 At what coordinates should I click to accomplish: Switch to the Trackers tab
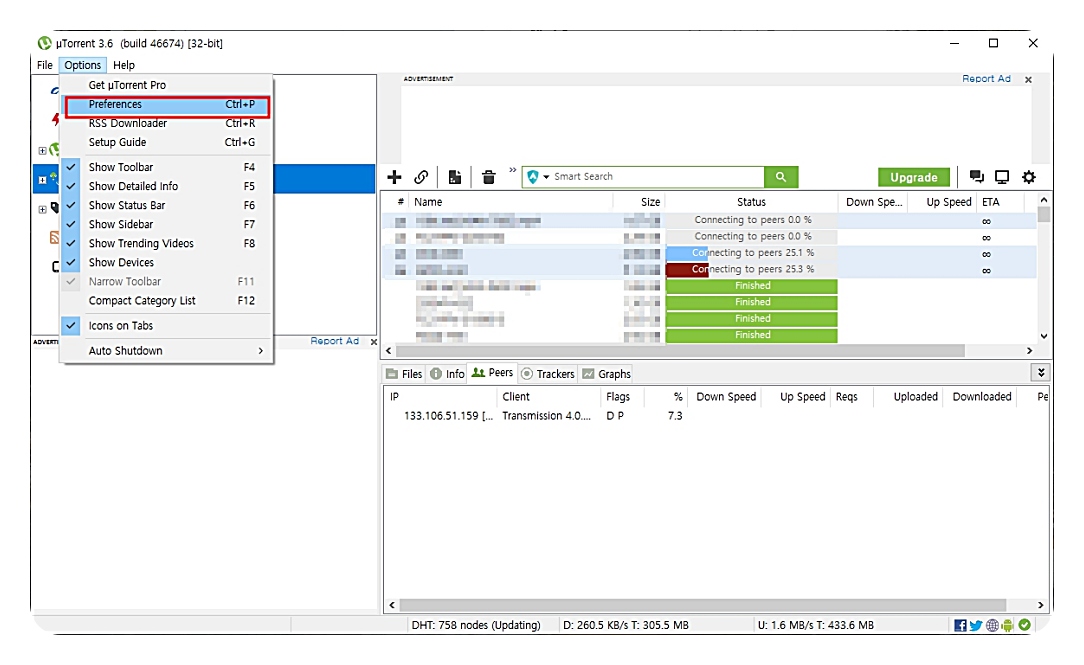tap(548, 373)
